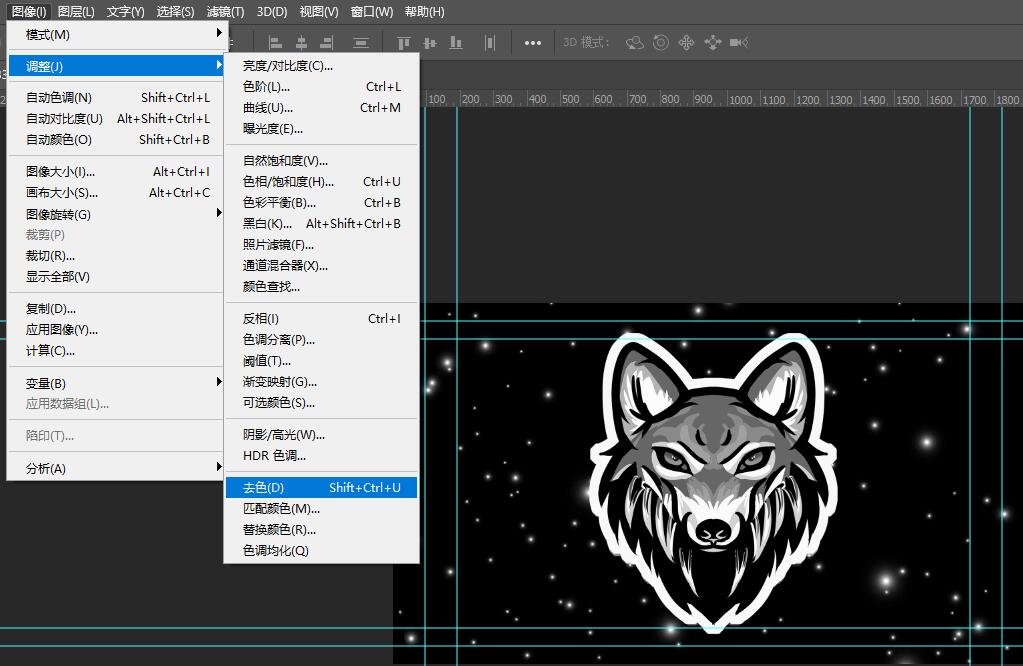Open the 图像大小(I)... dialog
The height and width of the screenshot is (666, 1023).
[x=115, y=172]
